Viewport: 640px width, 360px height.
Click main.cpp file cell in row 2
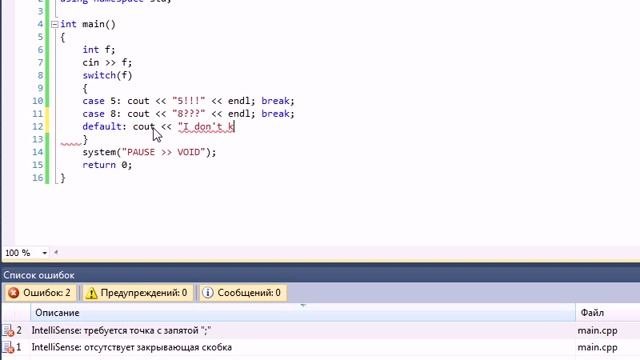pos(597,331)
